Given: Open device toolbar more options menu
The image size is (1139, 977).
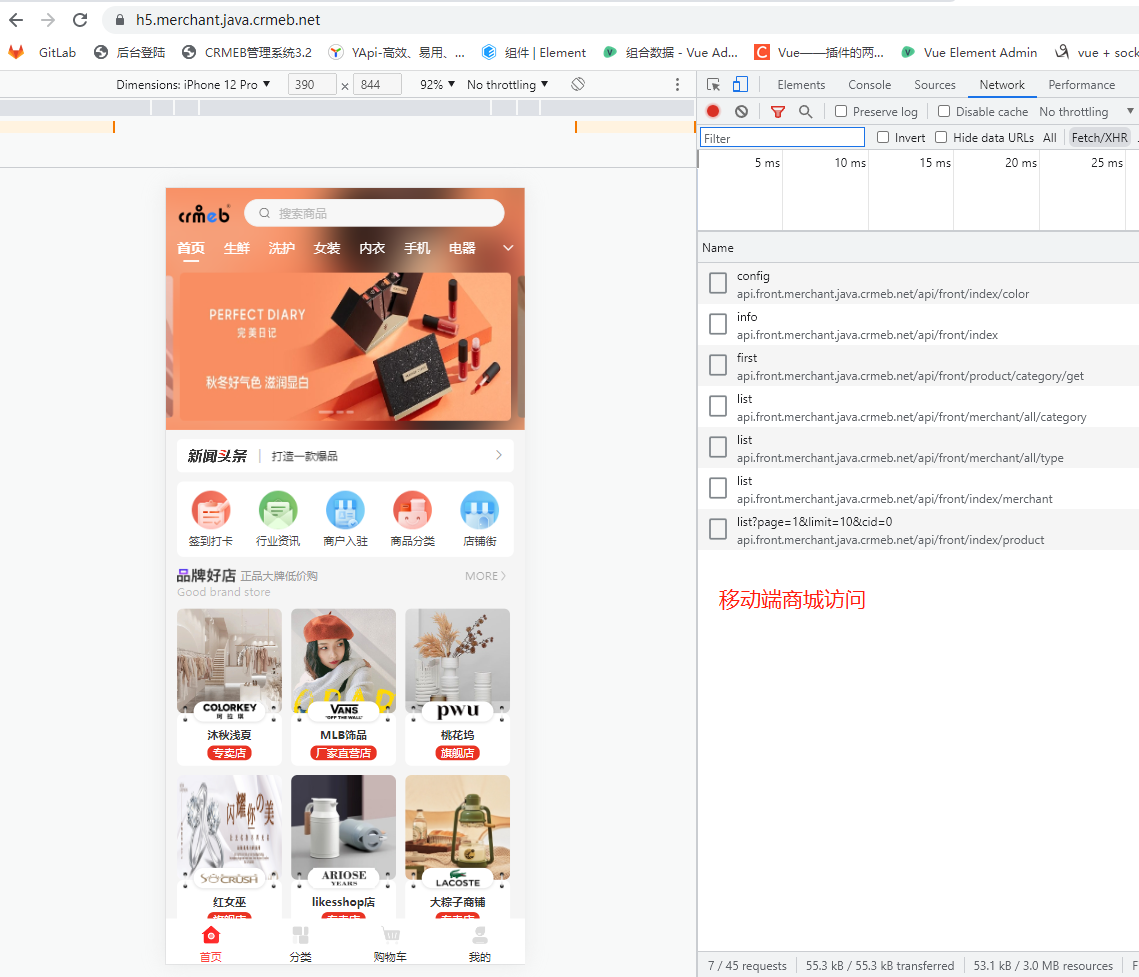Looking at the screenshot, I should pyautogui.click(x=677, y=84).
